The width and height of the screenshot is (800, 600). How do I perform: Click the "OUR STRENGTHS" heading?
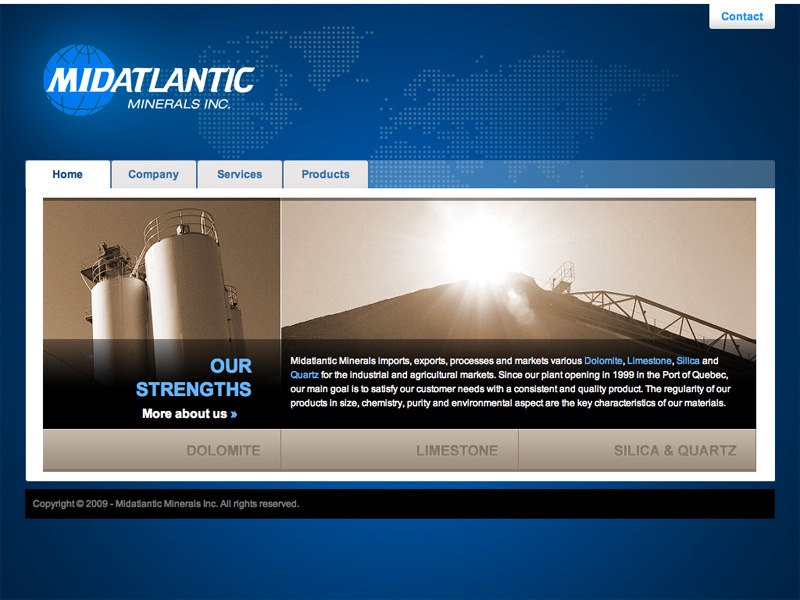click(x=194, y=377)
